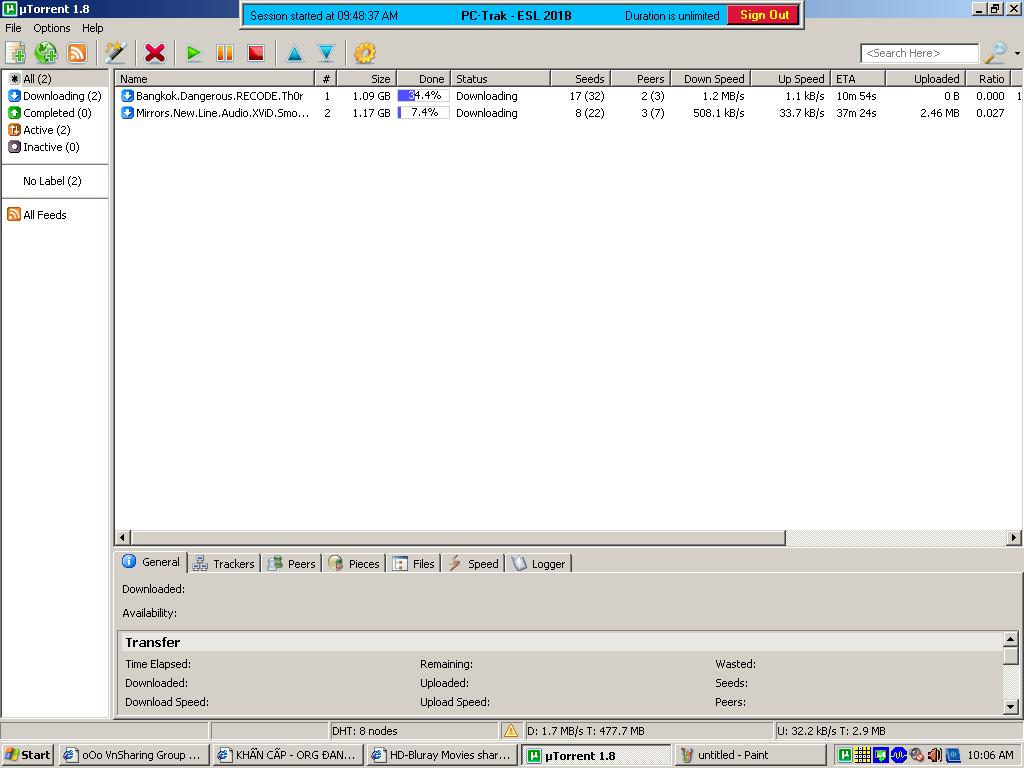Click the orange Pause torrent icon
Screen dimensions: 1024x768
[225, 53]
